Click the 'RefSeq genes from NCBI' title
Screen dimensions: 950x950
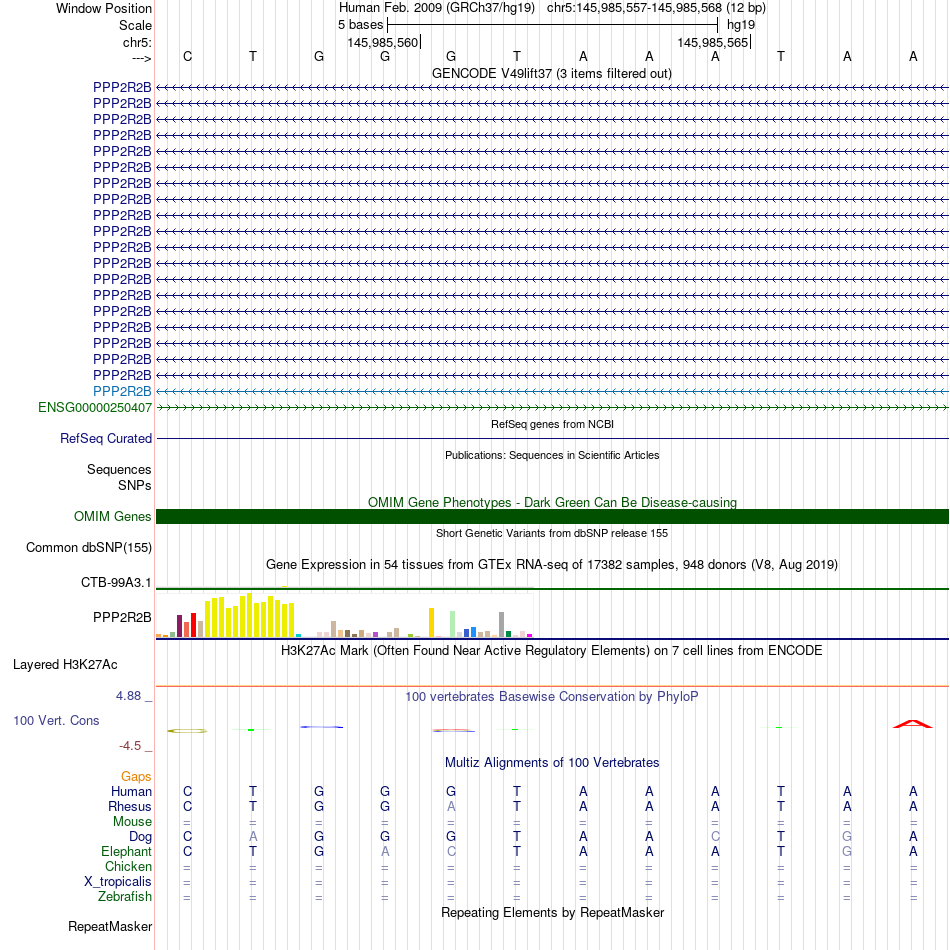(x=552, y=424)
